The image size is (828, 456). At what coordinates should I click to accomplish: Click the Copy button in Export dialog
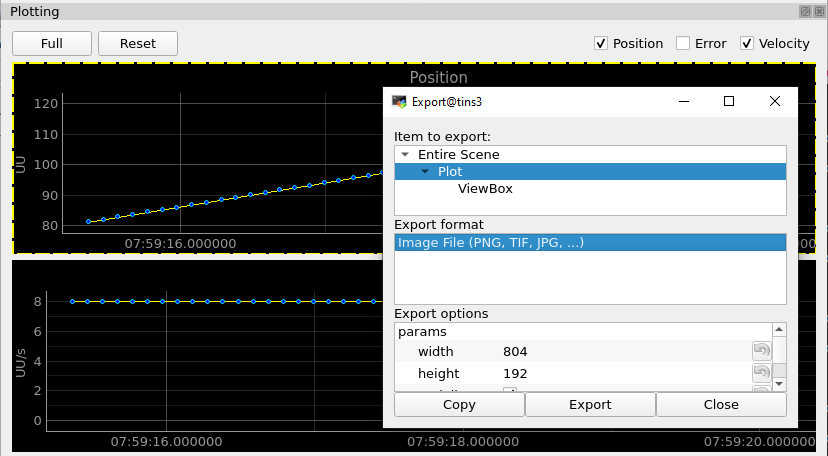pos(459,405)
